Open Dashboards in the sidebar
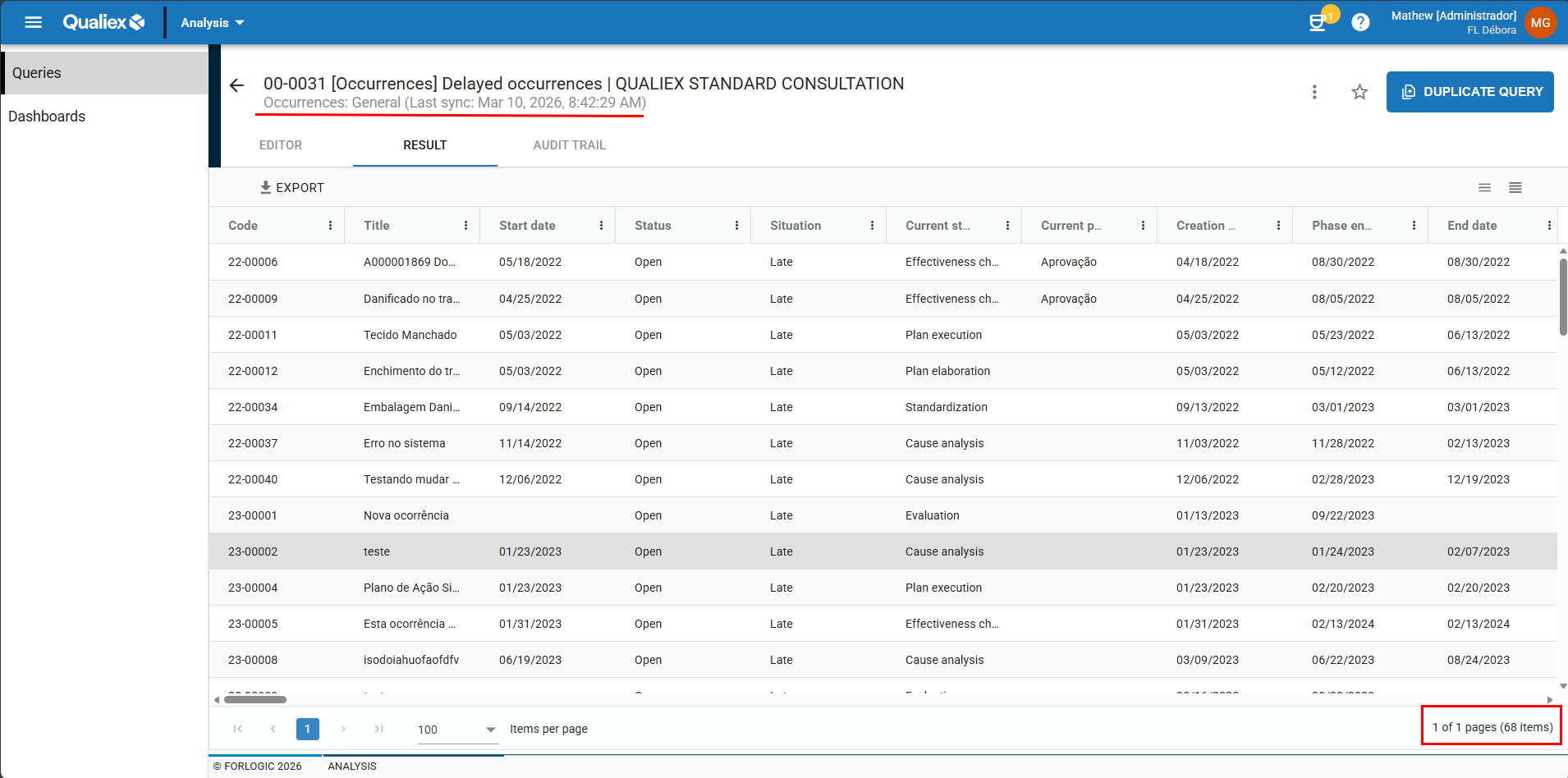This screenshot has width=1568, height=778. (47, 117)
